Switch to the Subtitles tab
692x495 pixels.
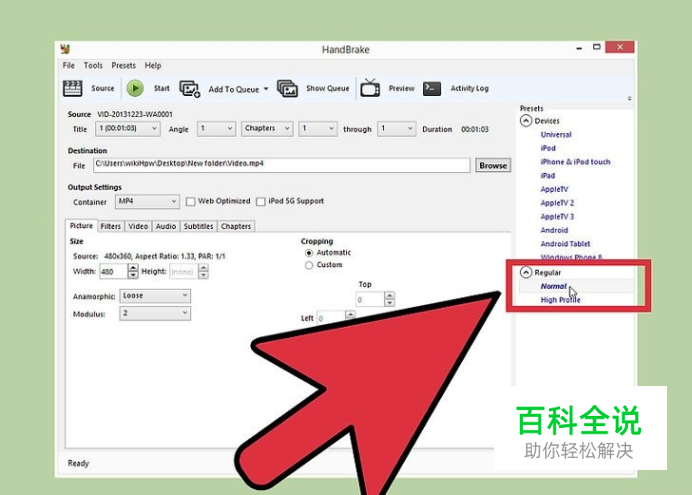tap(198, 226)
